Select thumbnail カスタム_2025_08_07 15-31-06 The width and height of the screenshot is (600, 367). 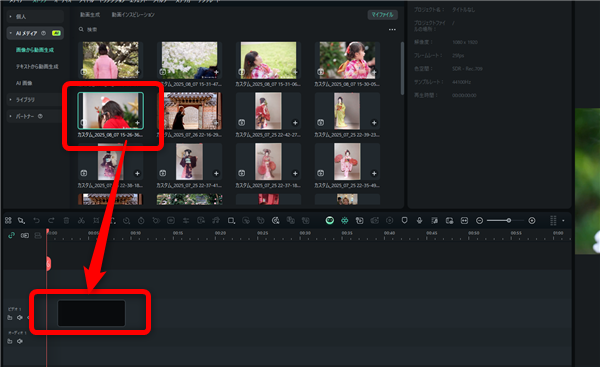[x=269, y=60]
